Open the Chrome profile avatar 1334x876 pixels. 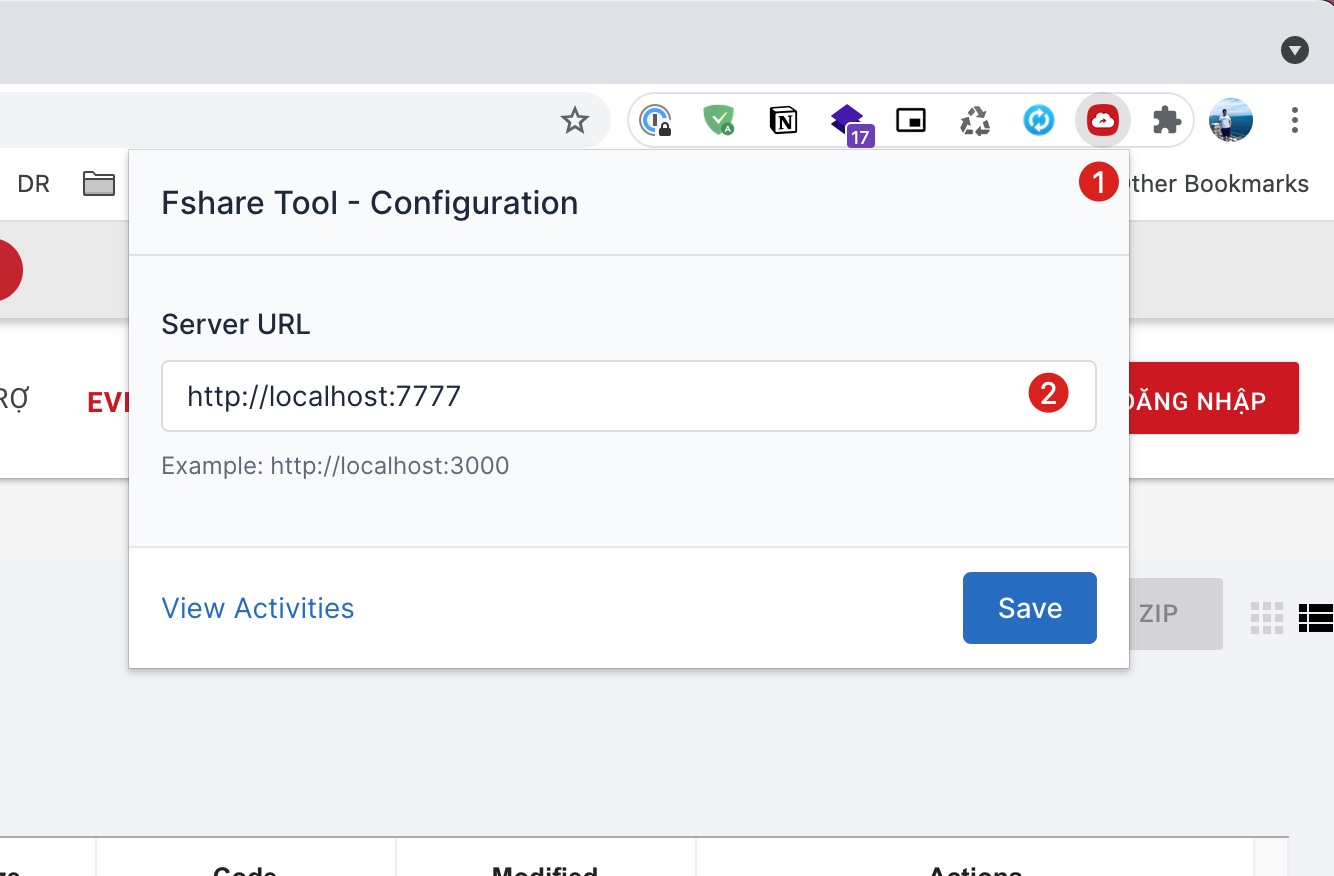click(1231, 121)
